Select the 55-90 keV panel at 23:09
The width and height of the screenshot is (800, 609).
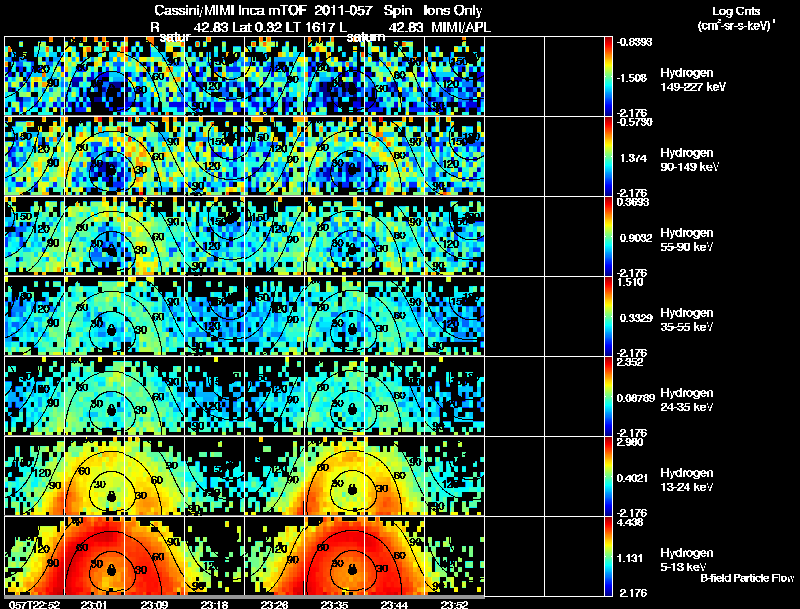click(155, 237)
